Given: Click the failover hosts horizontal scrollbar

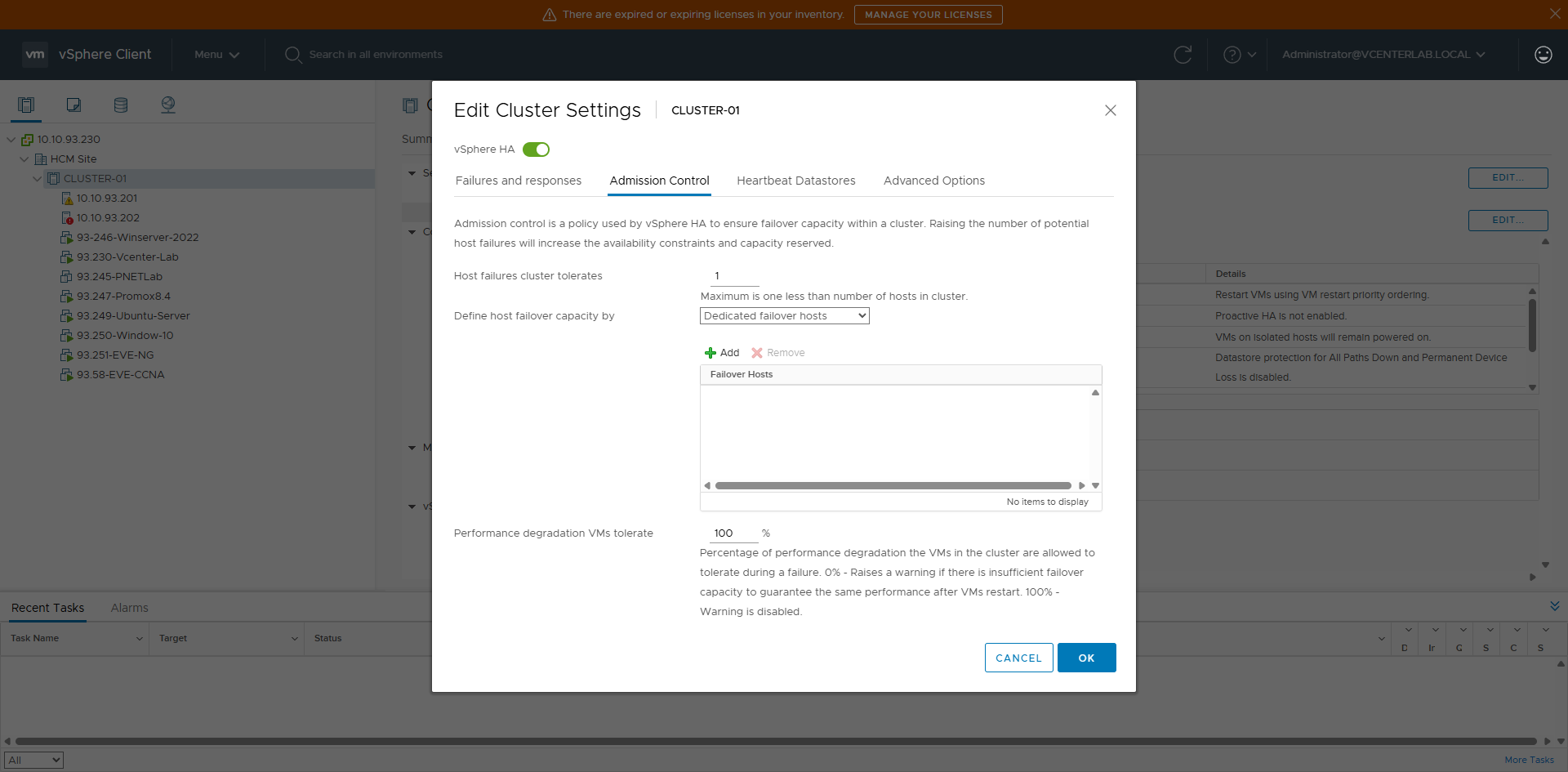Looking at the screenshot, I should [893, 485].
